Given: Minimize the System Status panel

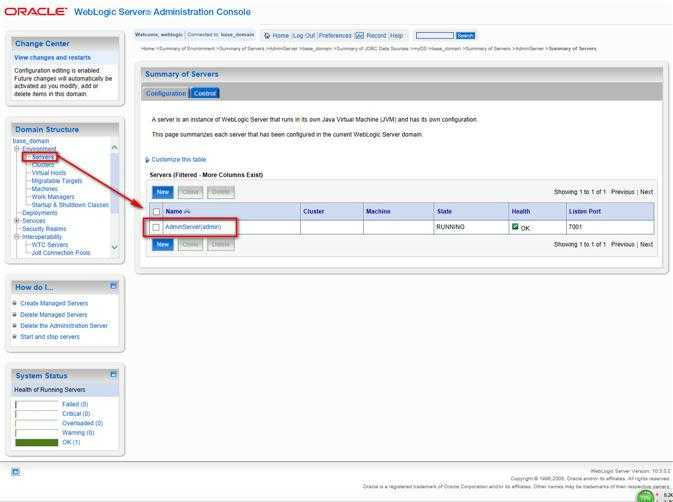Looking at the screenshot, I should [113, 375].
